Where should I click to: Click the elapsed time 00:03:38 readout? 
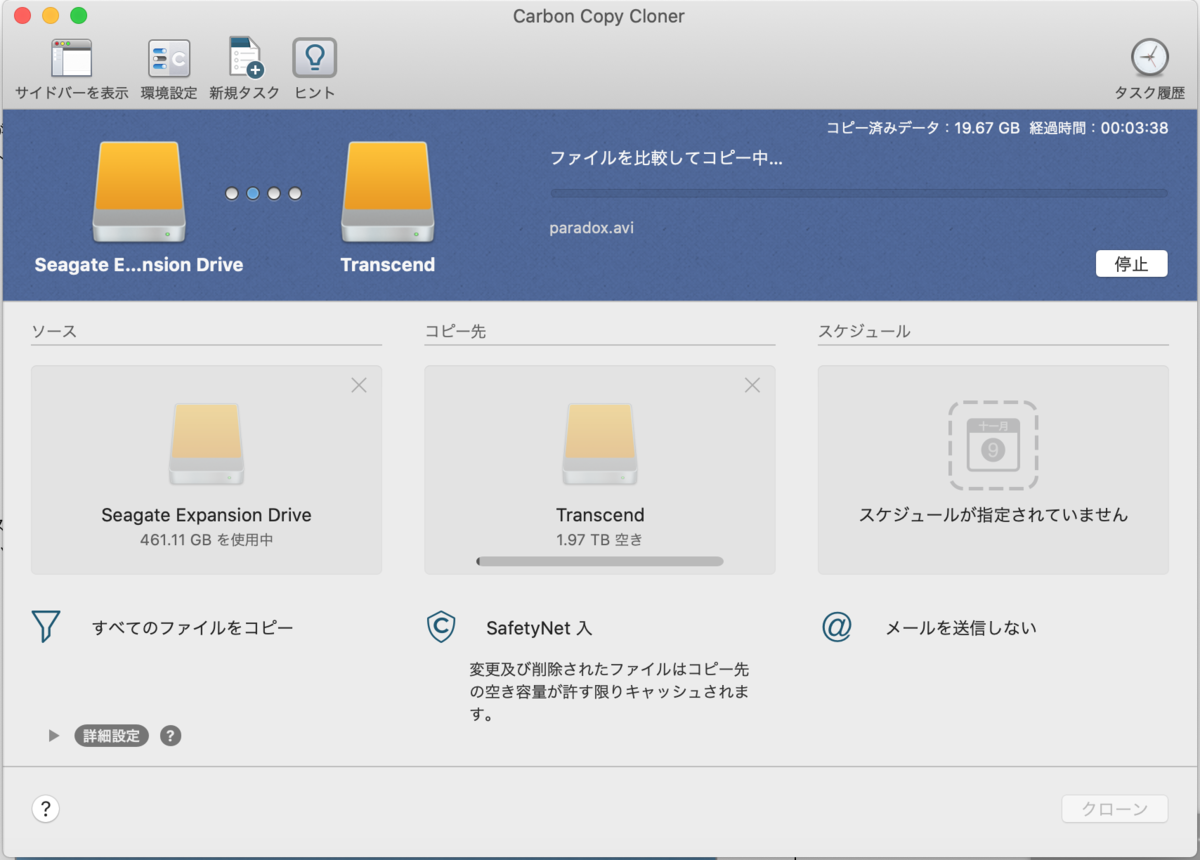1099,128
